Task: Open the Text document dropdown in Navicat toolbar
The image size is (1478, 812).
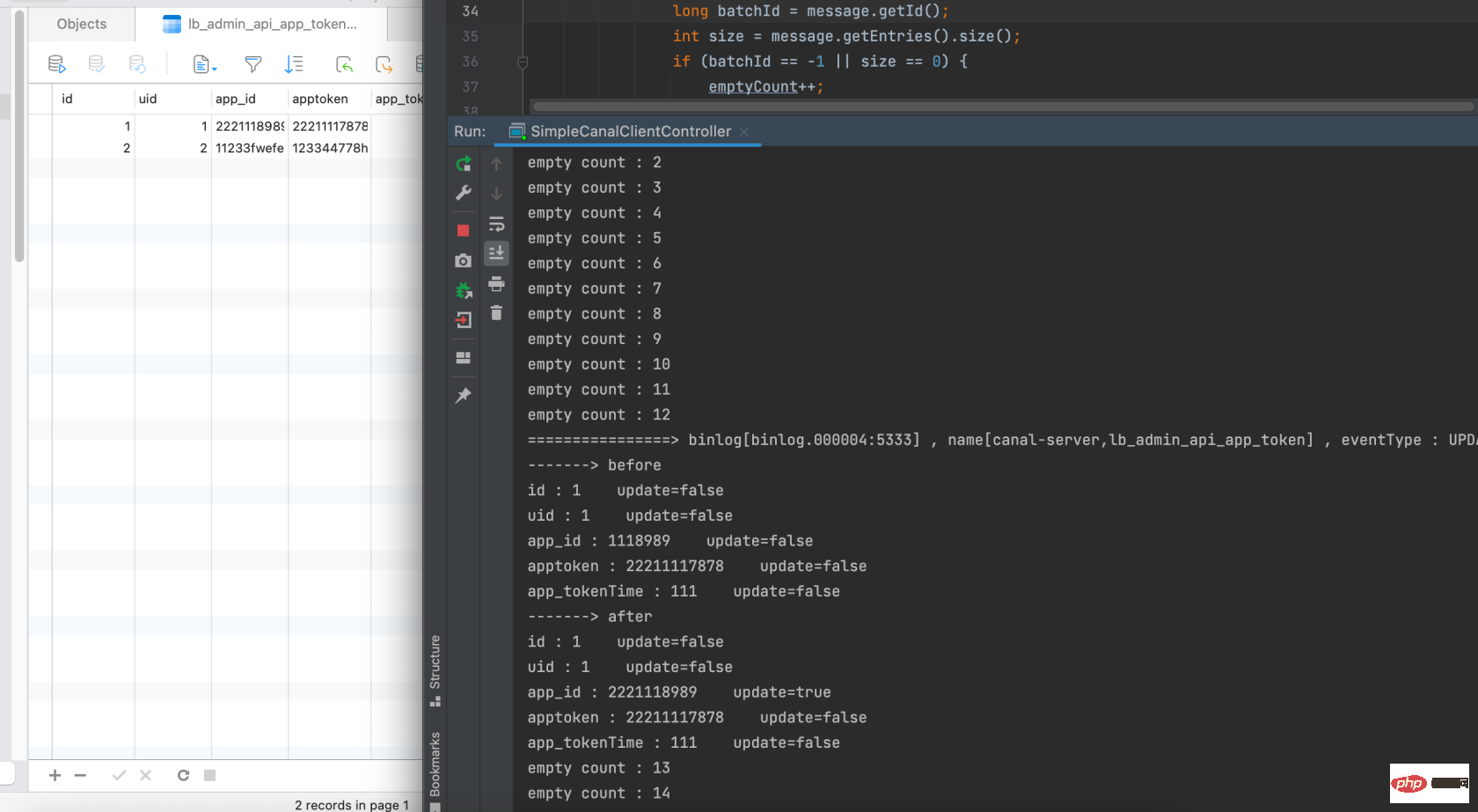Action: click(x=205, y=64)
